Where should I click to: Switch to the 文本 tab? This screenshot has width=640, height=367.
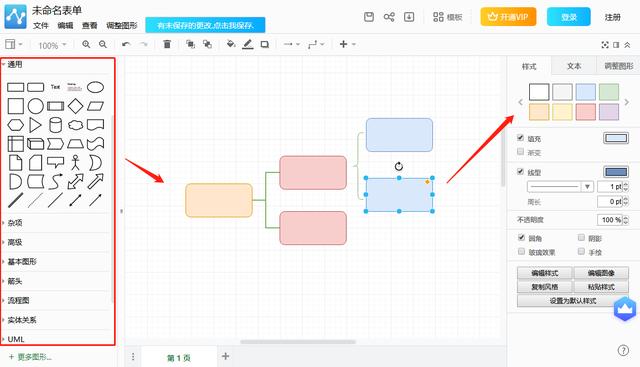pyautogui.click(x=574, y=66)
